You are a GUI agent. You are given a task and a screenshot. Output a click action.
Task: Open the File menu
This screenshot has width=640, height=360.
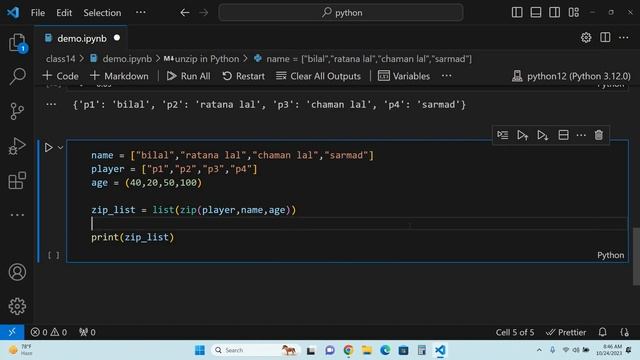pos(38,13)
